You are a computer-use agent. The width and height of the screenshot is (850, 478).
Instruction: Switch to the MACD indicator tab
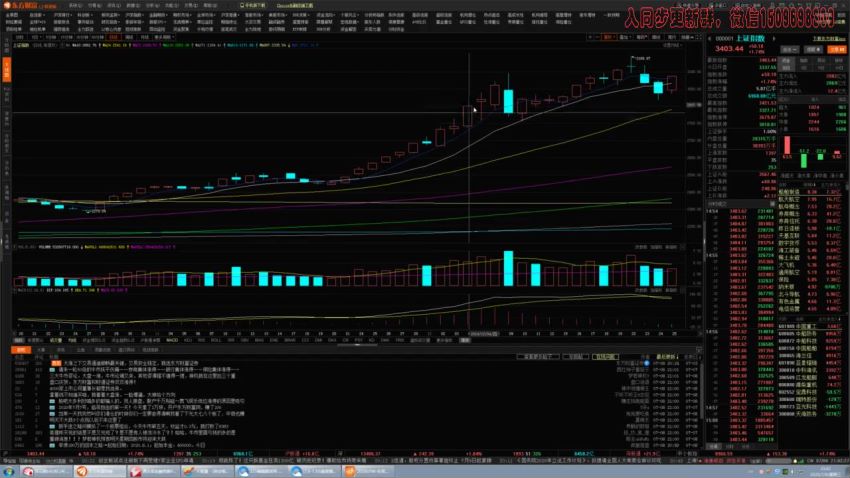point(172,340)
